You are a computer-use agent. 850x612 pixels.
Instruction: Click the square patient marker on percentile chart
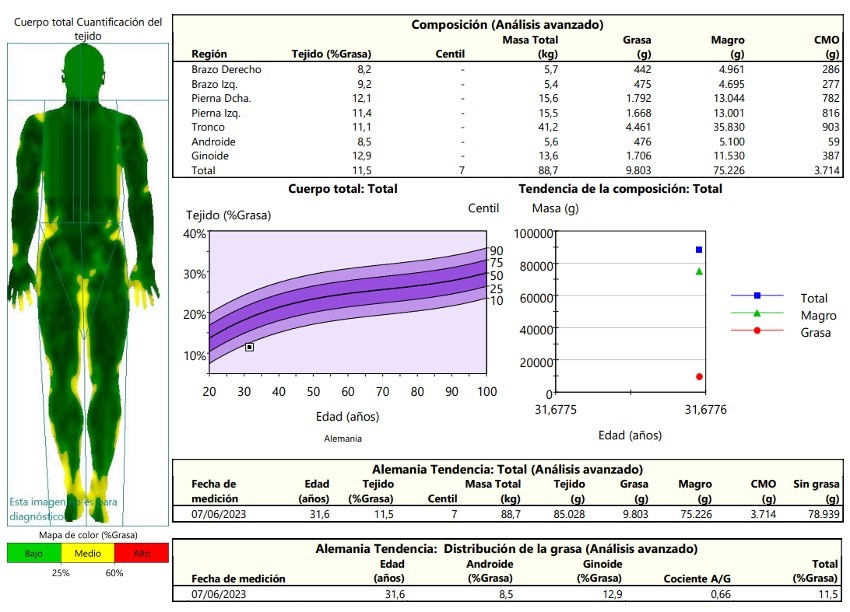coord(249,347)
